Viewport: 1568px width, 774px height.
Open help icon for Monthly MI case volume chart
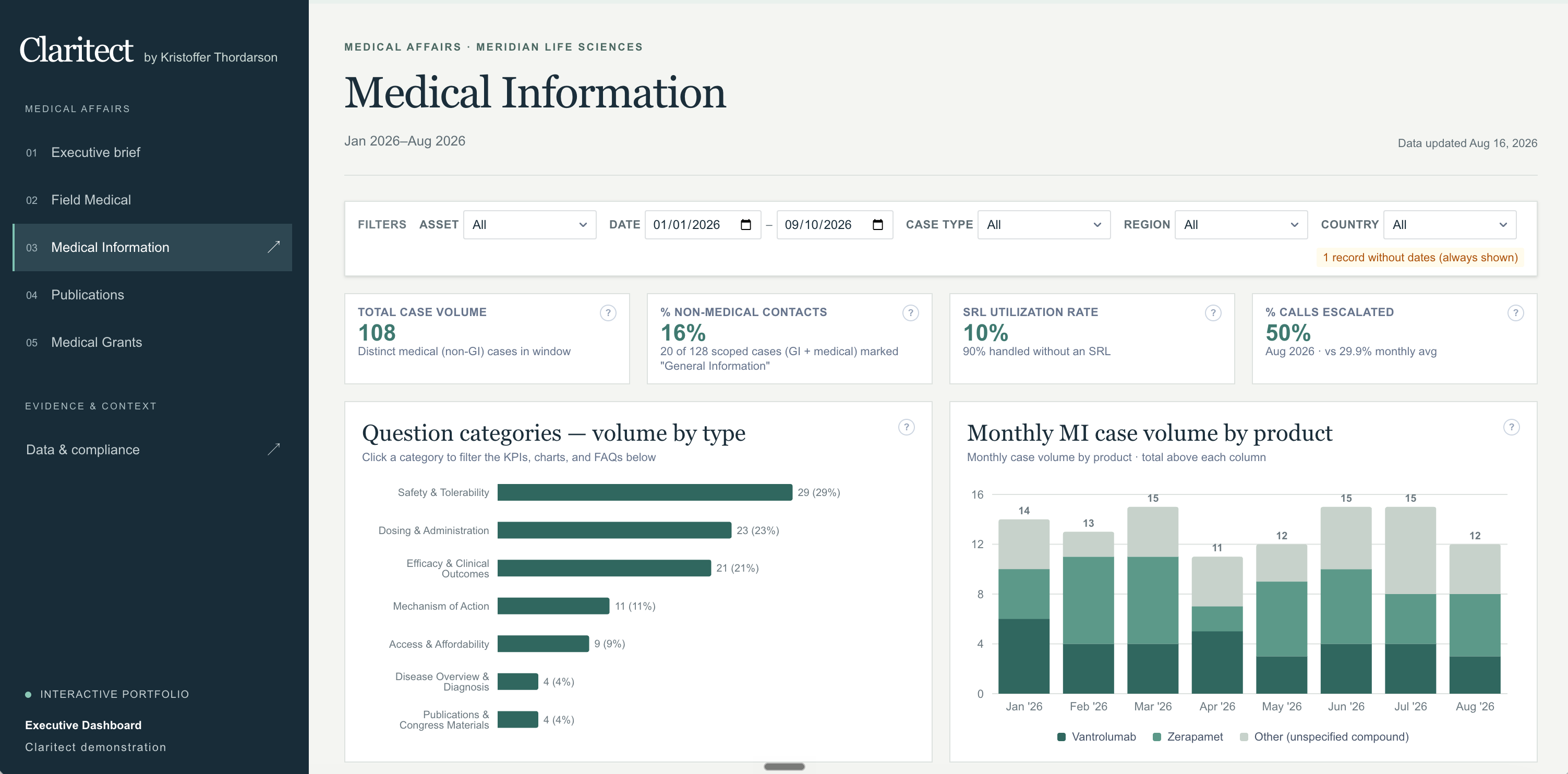pos(1511,427)
